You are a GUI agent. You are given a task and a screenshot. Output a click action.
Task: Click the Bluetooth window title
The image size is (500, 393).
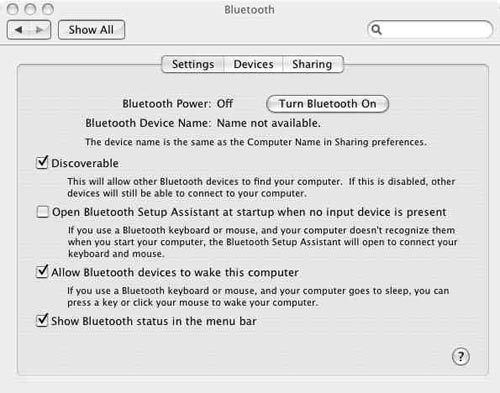tap(249, 10)
